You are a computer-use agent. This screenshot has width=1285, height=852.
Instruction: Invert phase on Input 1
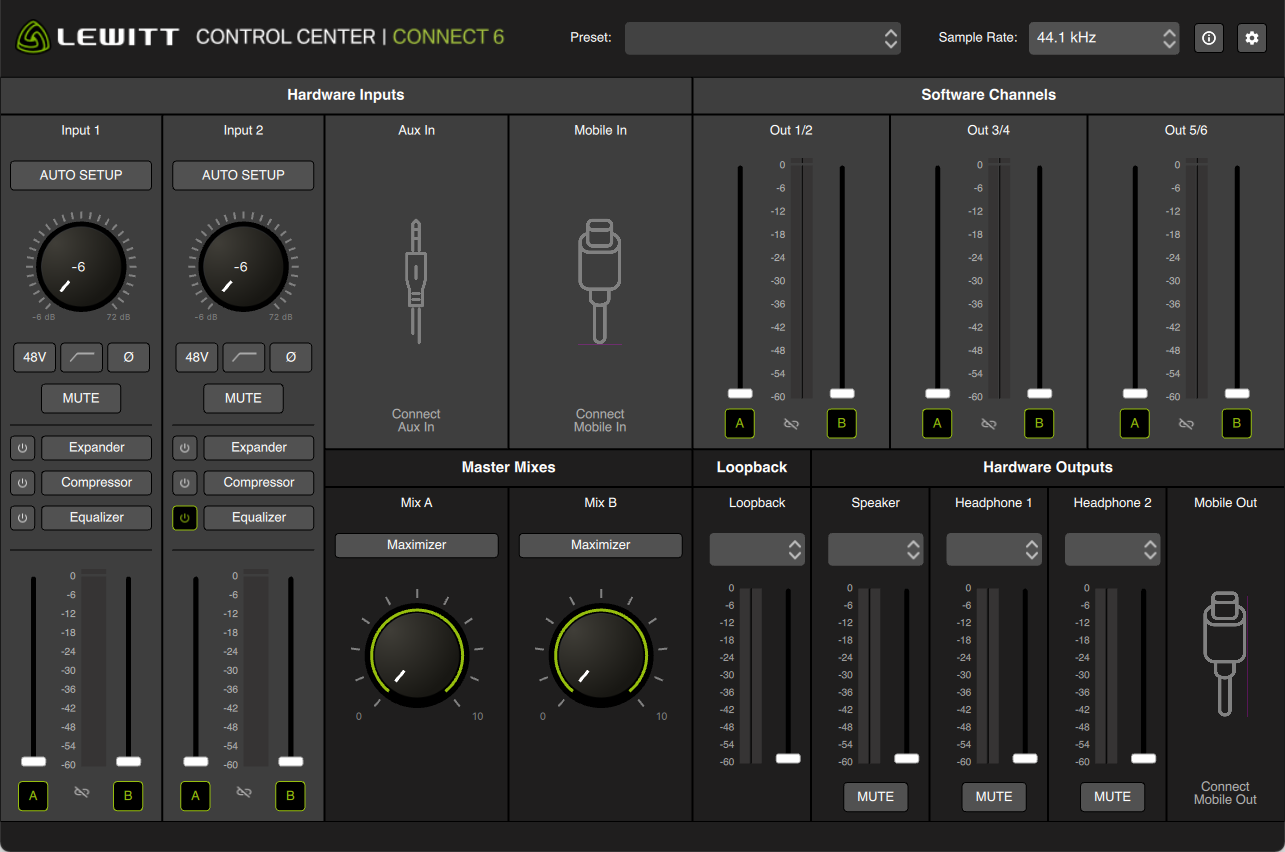[129, 357]
